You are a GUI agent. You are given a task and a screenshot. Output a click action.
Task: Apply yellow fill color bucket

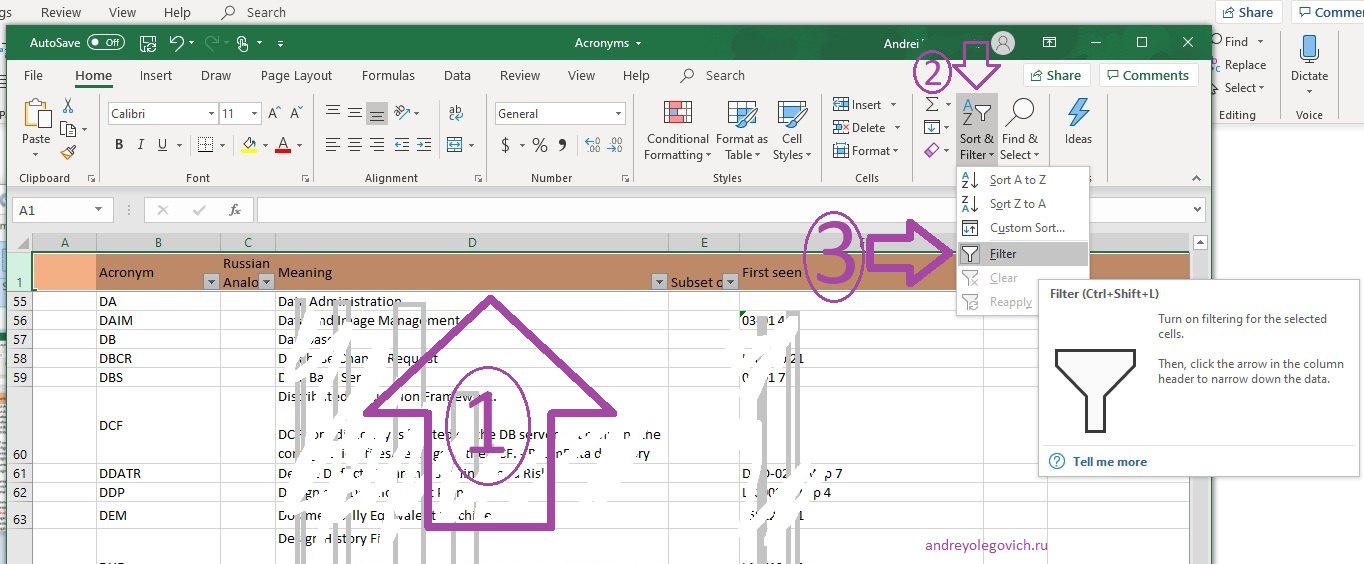pyautogui.click(x=249, y=144)
